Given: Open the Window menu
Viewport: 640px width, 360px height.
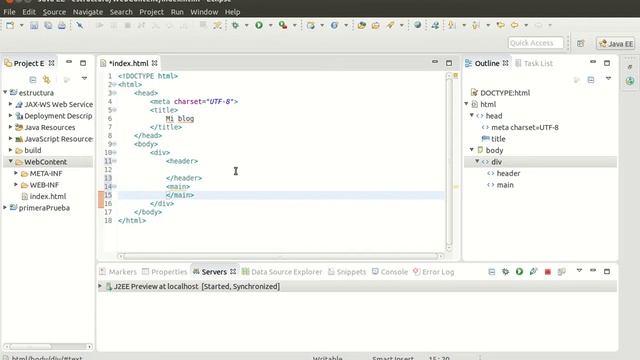Looking at the screenshot, I should point(204,12).
